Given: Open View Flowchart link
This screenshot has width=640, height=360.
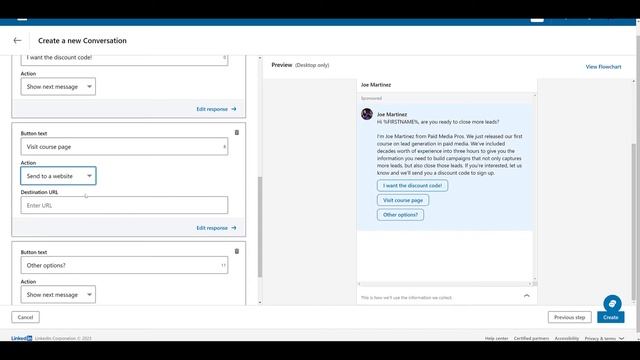Looking at the screenshot, I should (x=603, y=67).
